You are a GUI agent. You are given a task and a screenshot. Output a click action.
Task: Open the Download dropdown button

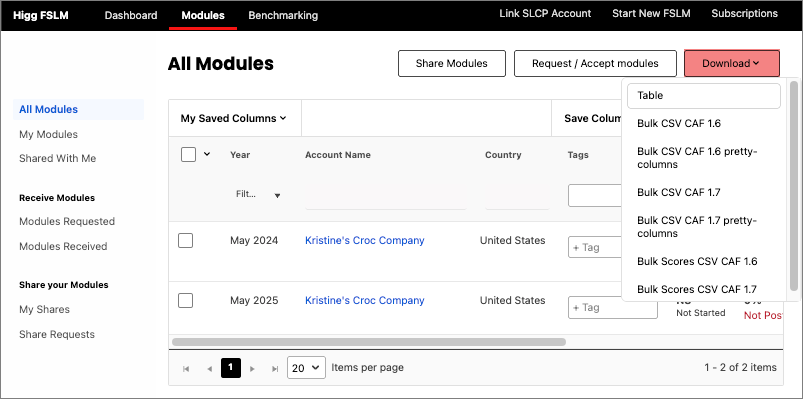click(x=732, y=64)
